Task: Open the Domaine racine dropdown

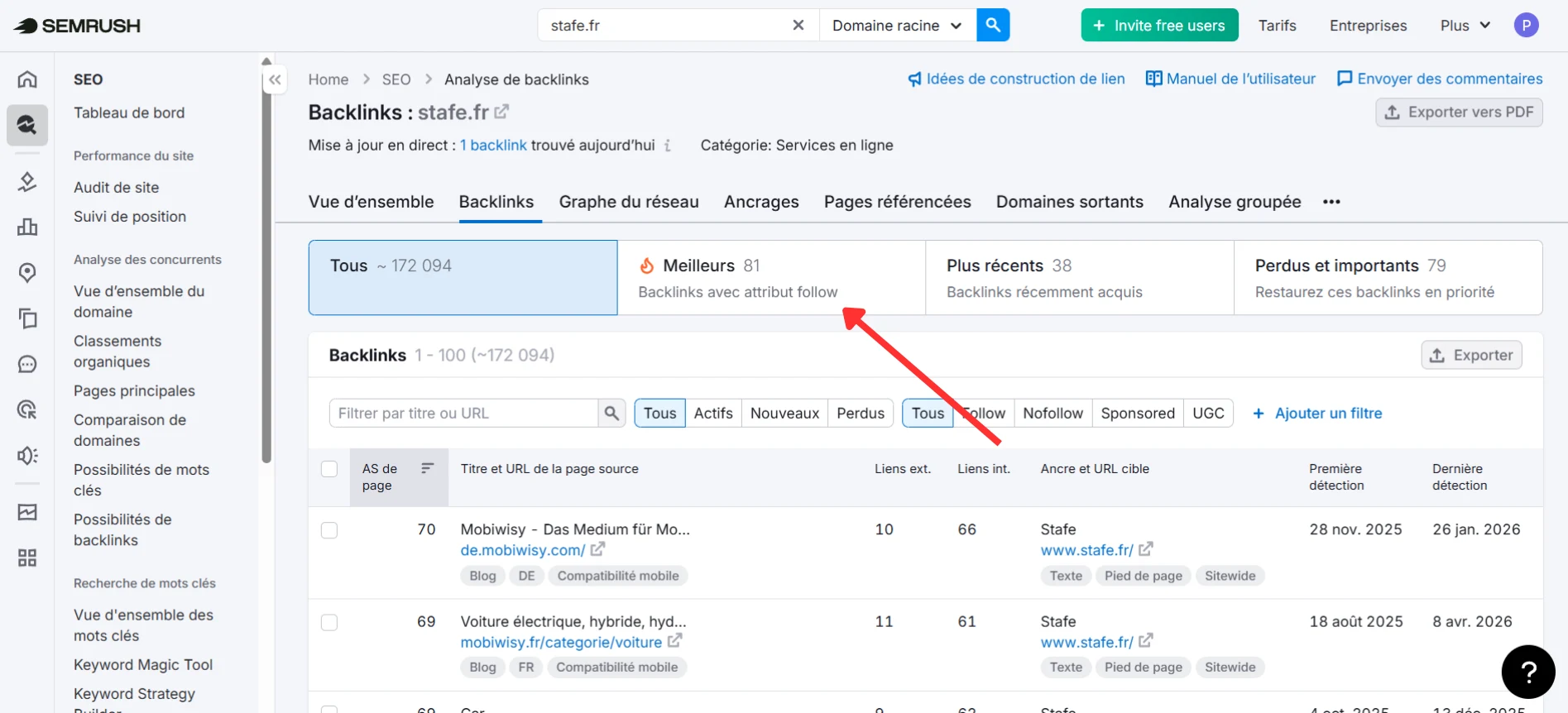Action: tap(898, 26)
